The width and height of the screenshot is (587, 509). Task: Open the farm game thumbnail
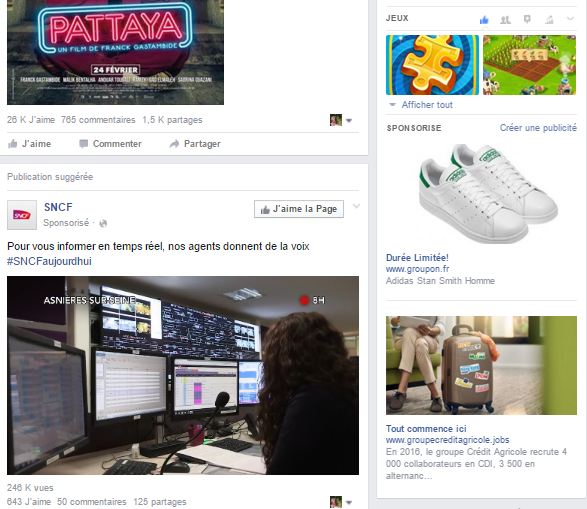tap(529, 65)
